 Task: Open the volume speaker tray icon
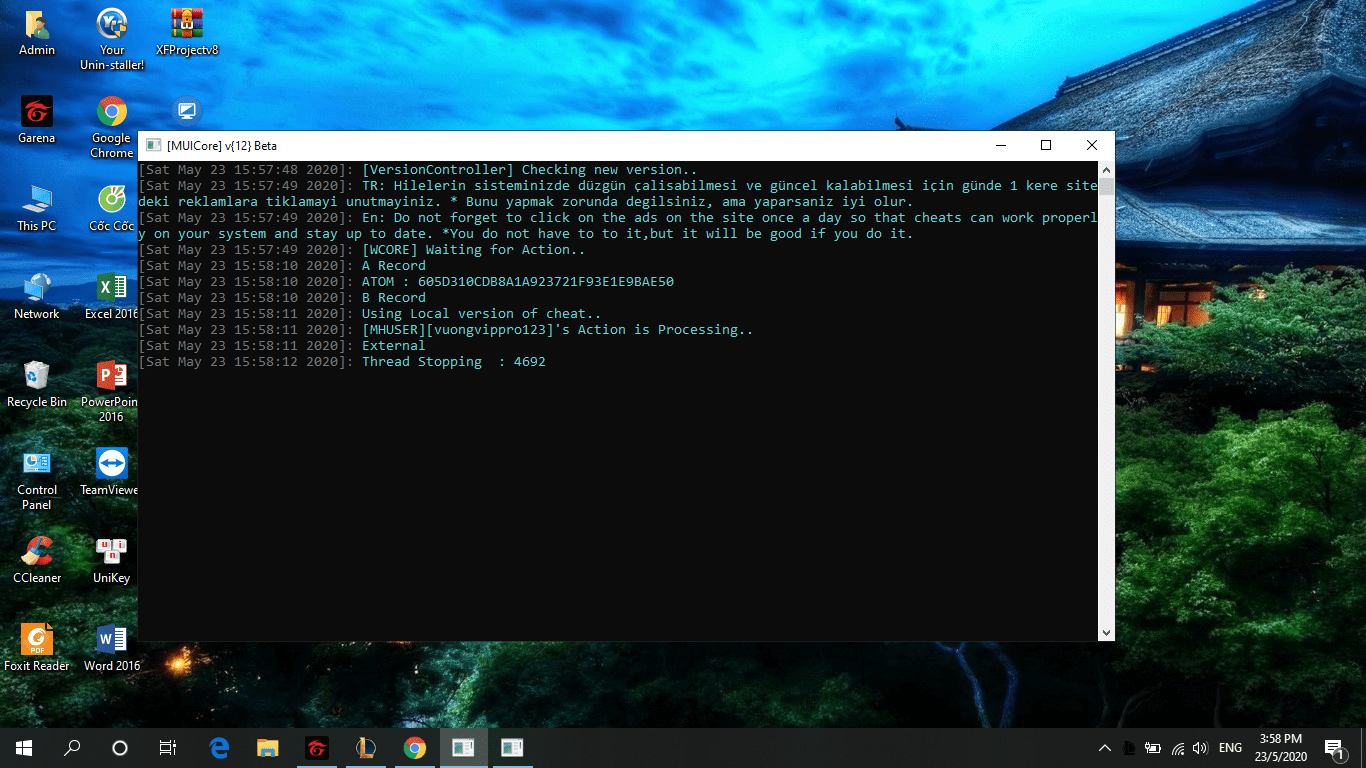(x=1200, y=748)
